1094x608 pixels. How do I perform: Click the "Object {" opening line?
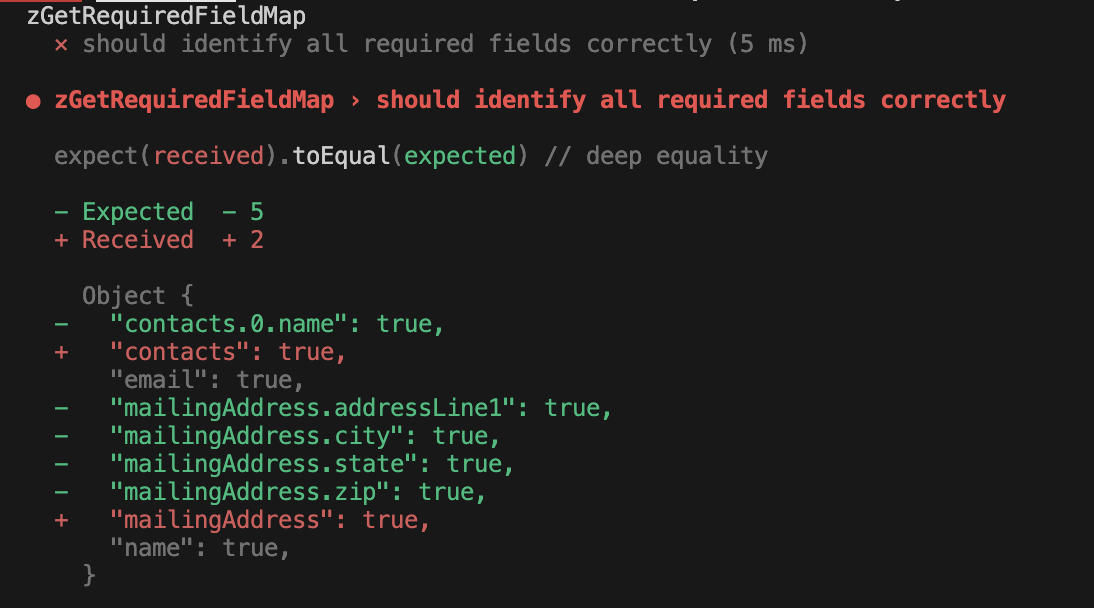tap(138, 296)
